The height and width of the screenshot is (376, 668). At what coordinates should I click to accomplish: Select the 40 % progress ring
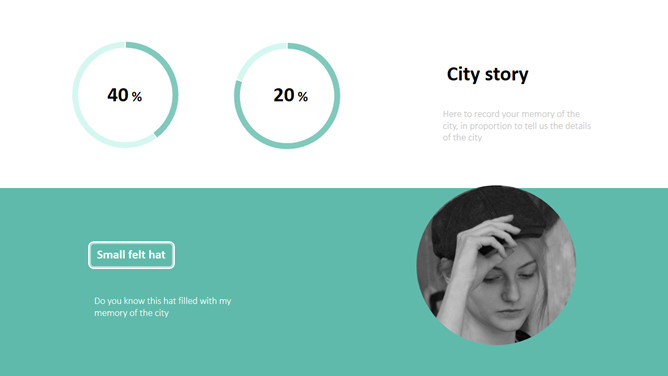[125, 95]
